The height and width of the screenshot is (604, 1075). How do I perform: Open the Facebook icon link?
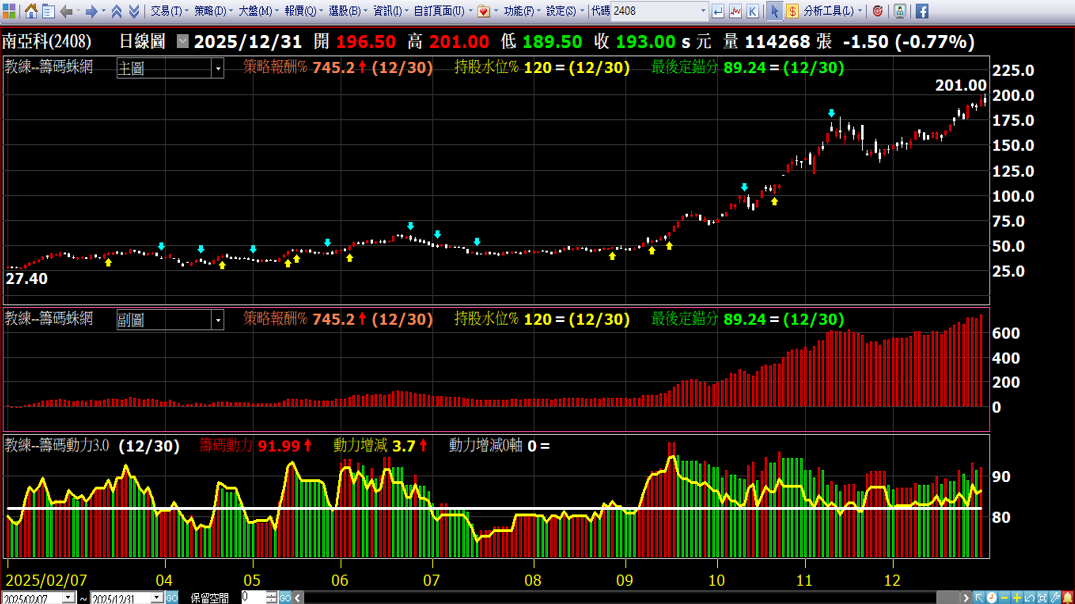(x=921, y=11)
